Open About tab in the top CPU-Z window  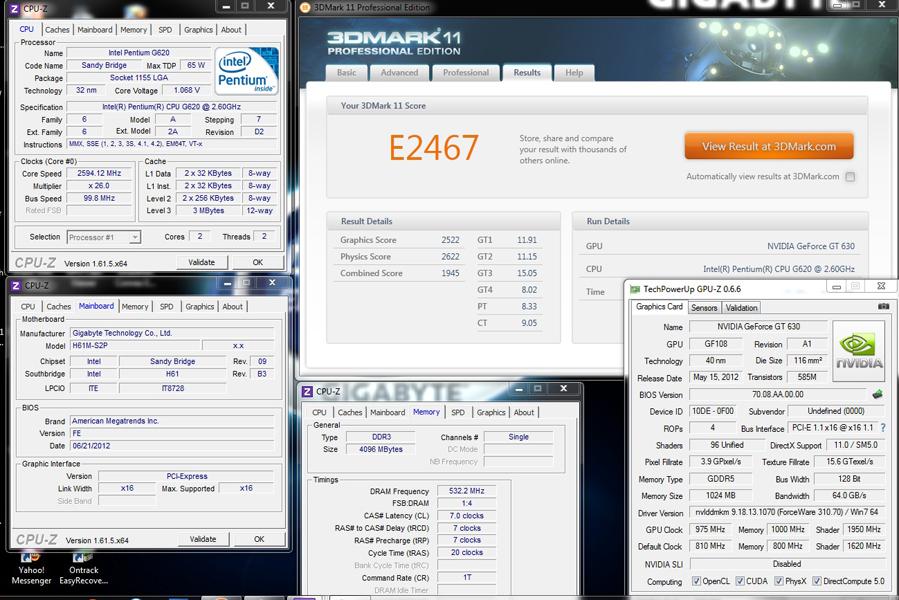point(231,29)
